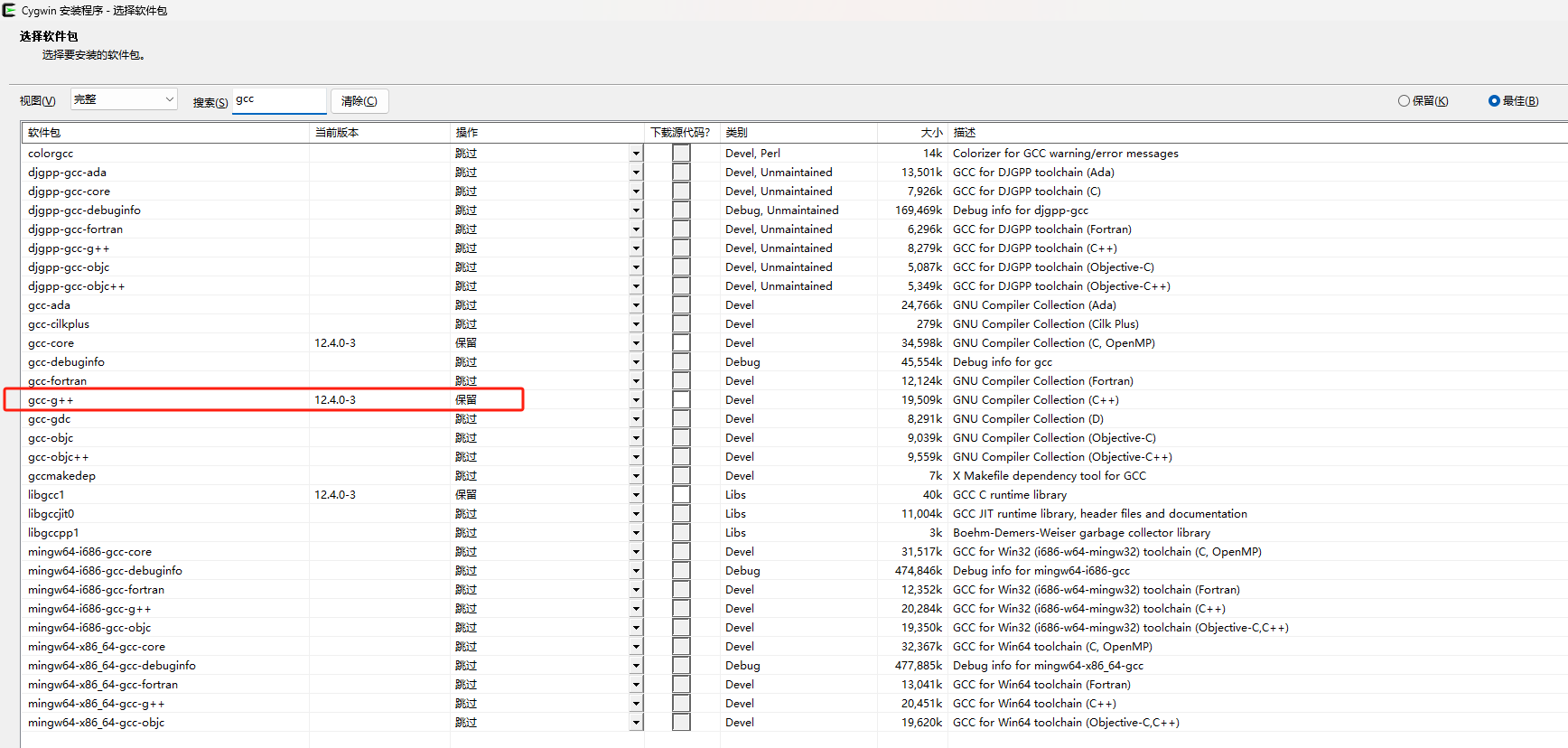Select the colorgcc package row
1568x748 pixels.
coord(795,154)
